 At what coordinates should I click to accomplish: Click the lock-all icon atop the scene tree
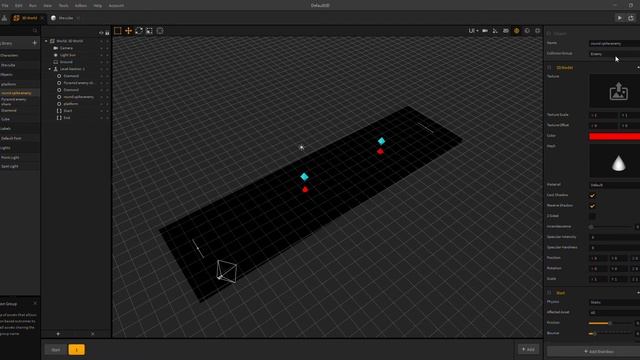coord(107,33)
